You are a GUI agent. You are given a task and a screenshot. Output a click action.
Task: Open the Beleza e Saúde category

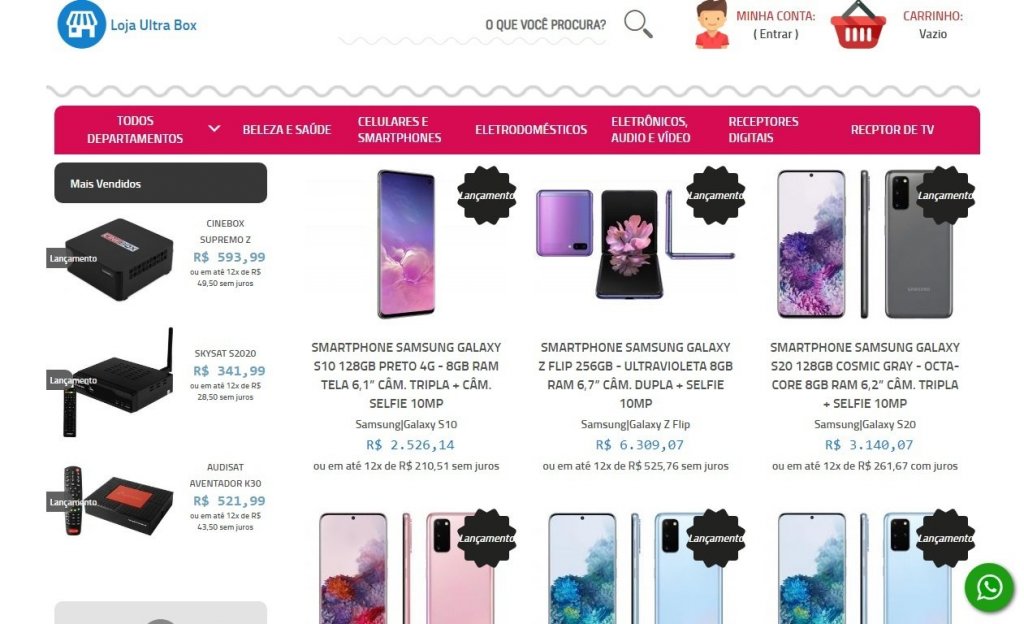point(287,129)
